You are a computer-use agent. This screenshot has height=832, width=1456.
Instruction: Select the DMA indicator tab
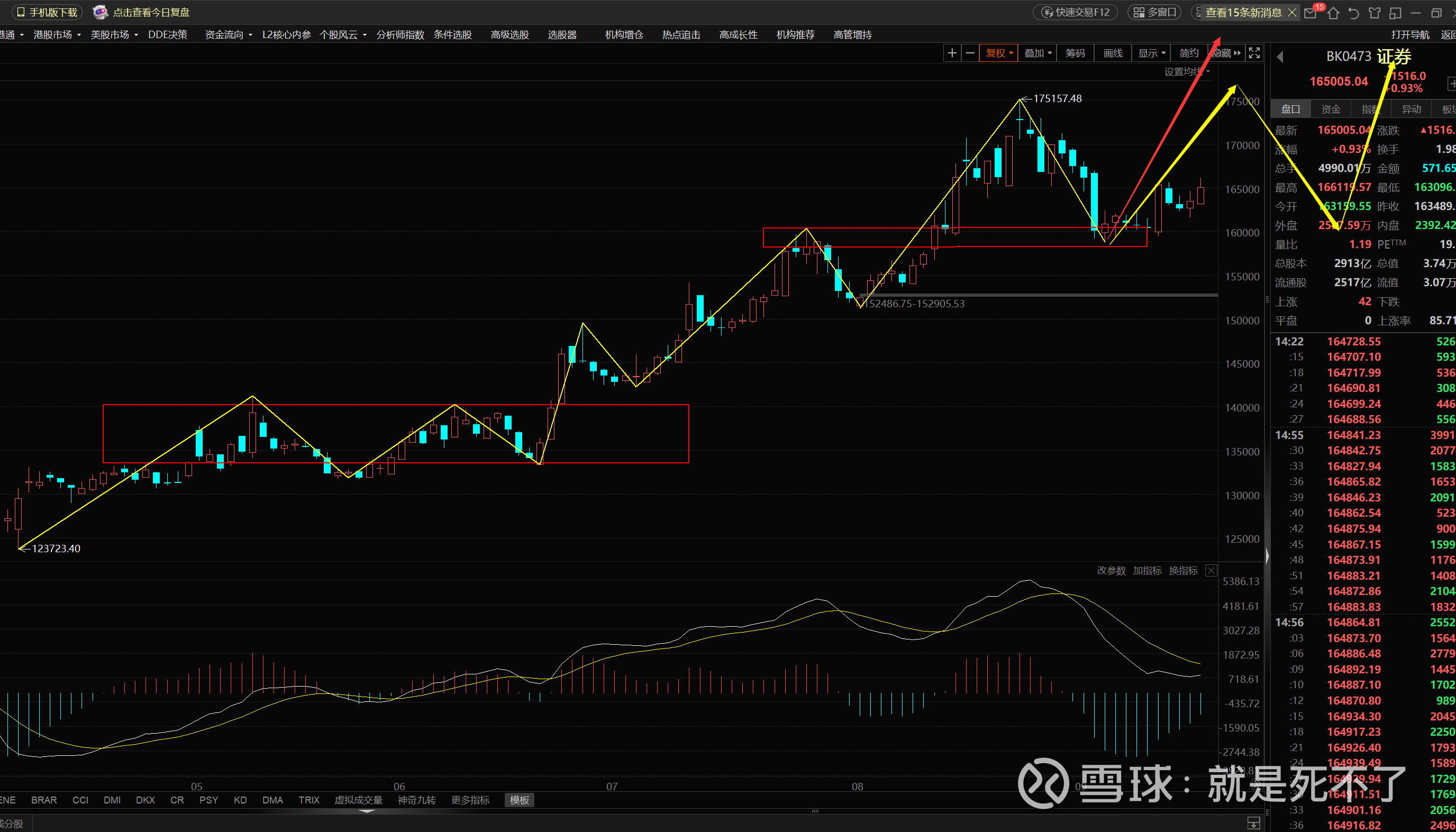272,800
